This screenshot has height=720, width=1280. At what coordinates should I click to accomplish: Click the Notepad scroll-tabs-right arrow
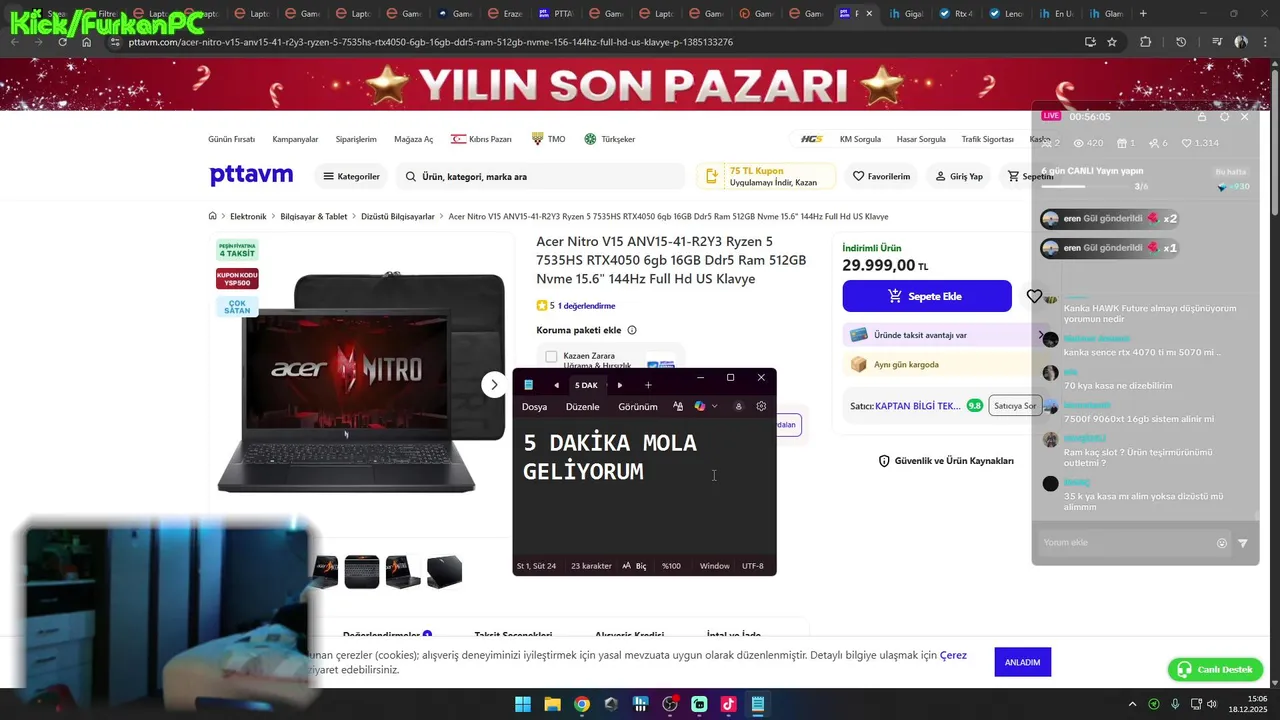(x=619, y=385)
